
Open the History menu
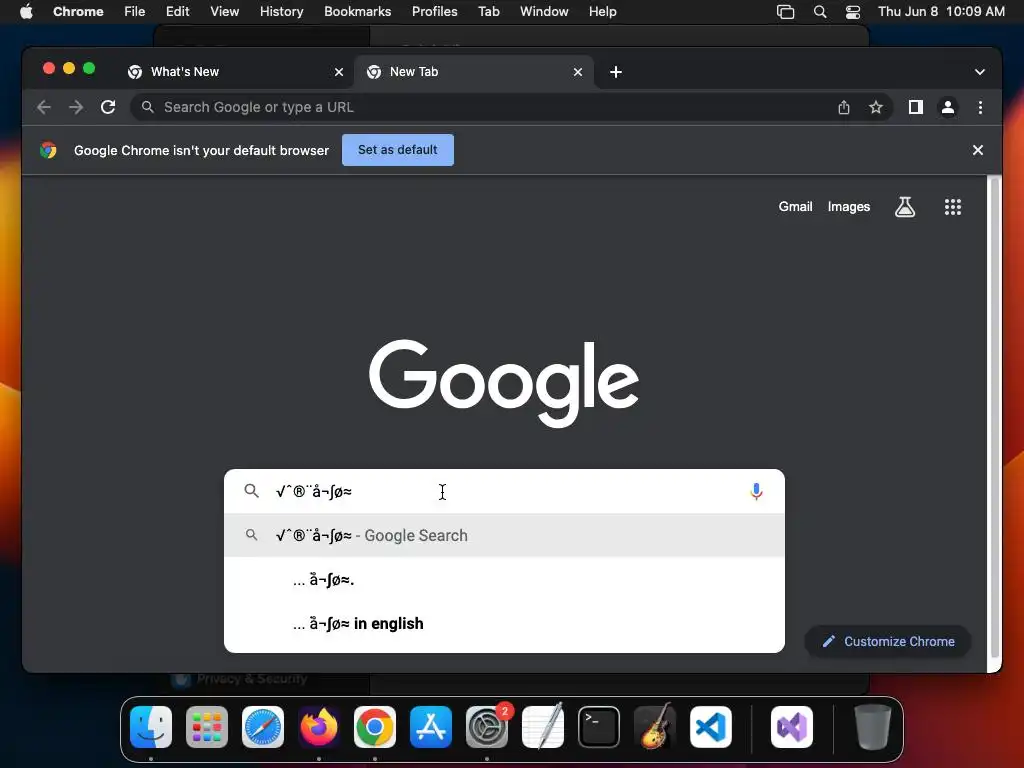[x=281, y=12]
